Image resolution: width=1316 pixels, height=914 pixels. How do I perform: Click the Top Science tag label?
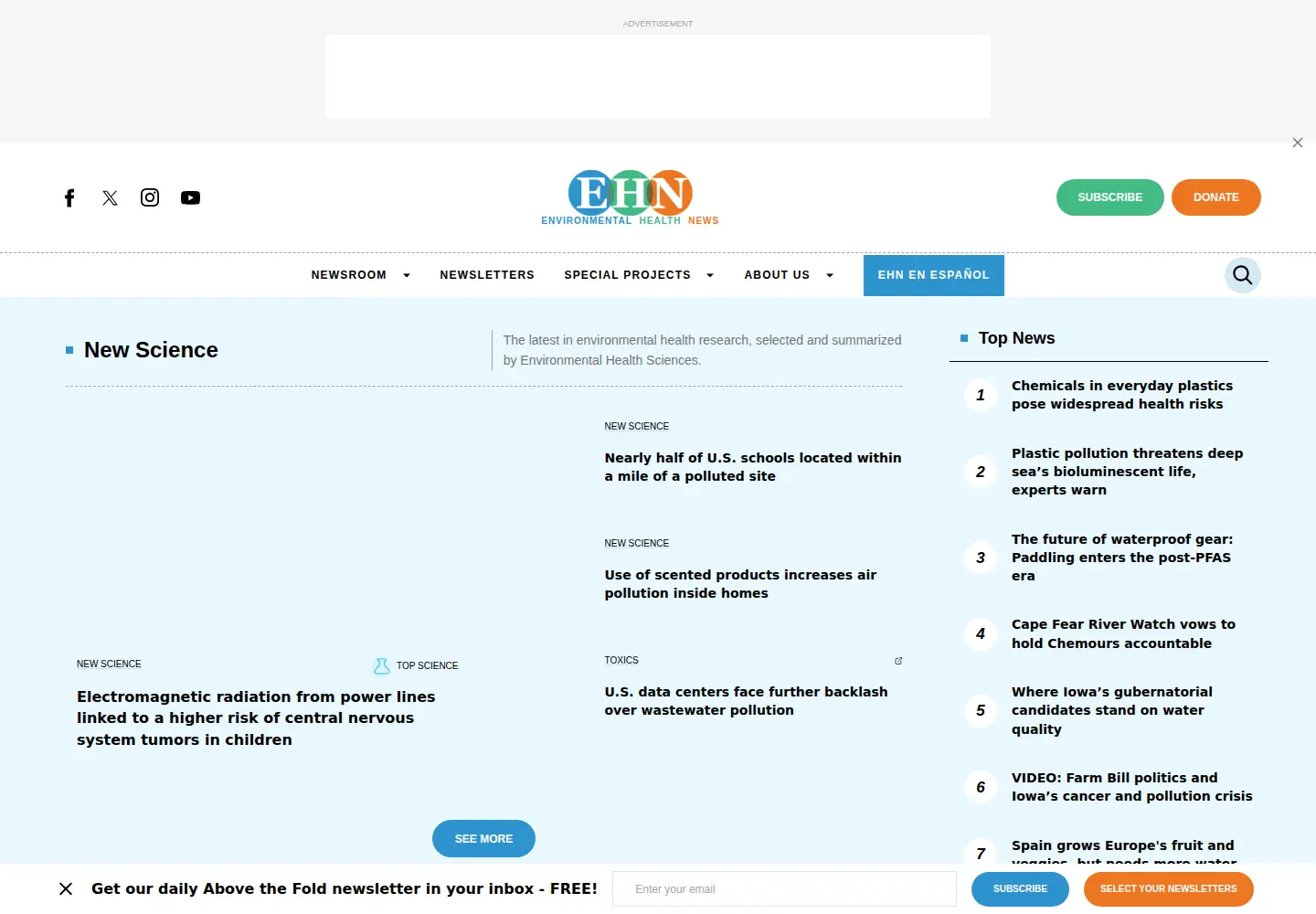click(x=428, y=666)
